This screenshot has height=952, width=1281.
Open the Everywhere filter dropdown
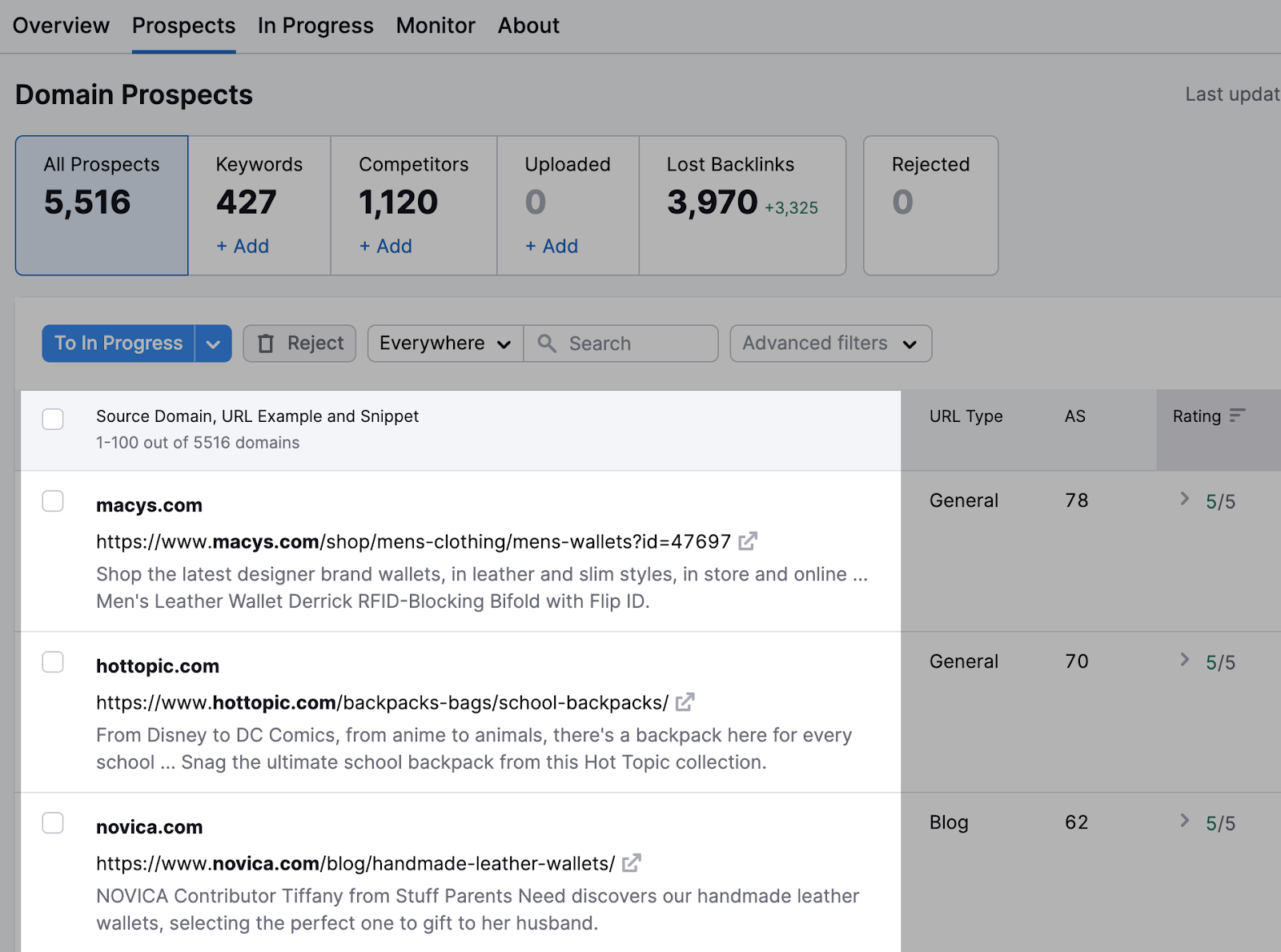(x=444, y=343)
